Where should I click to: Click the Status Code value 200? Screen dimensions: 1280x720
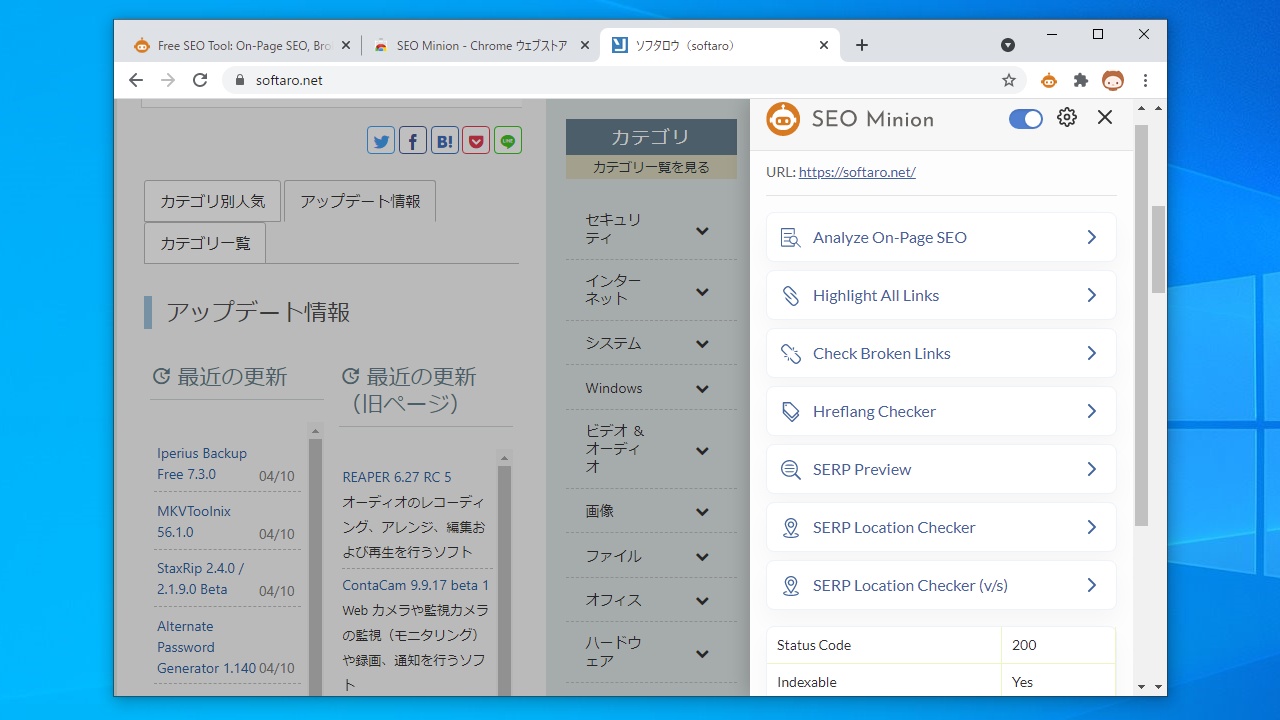[x=1024, y=645]
